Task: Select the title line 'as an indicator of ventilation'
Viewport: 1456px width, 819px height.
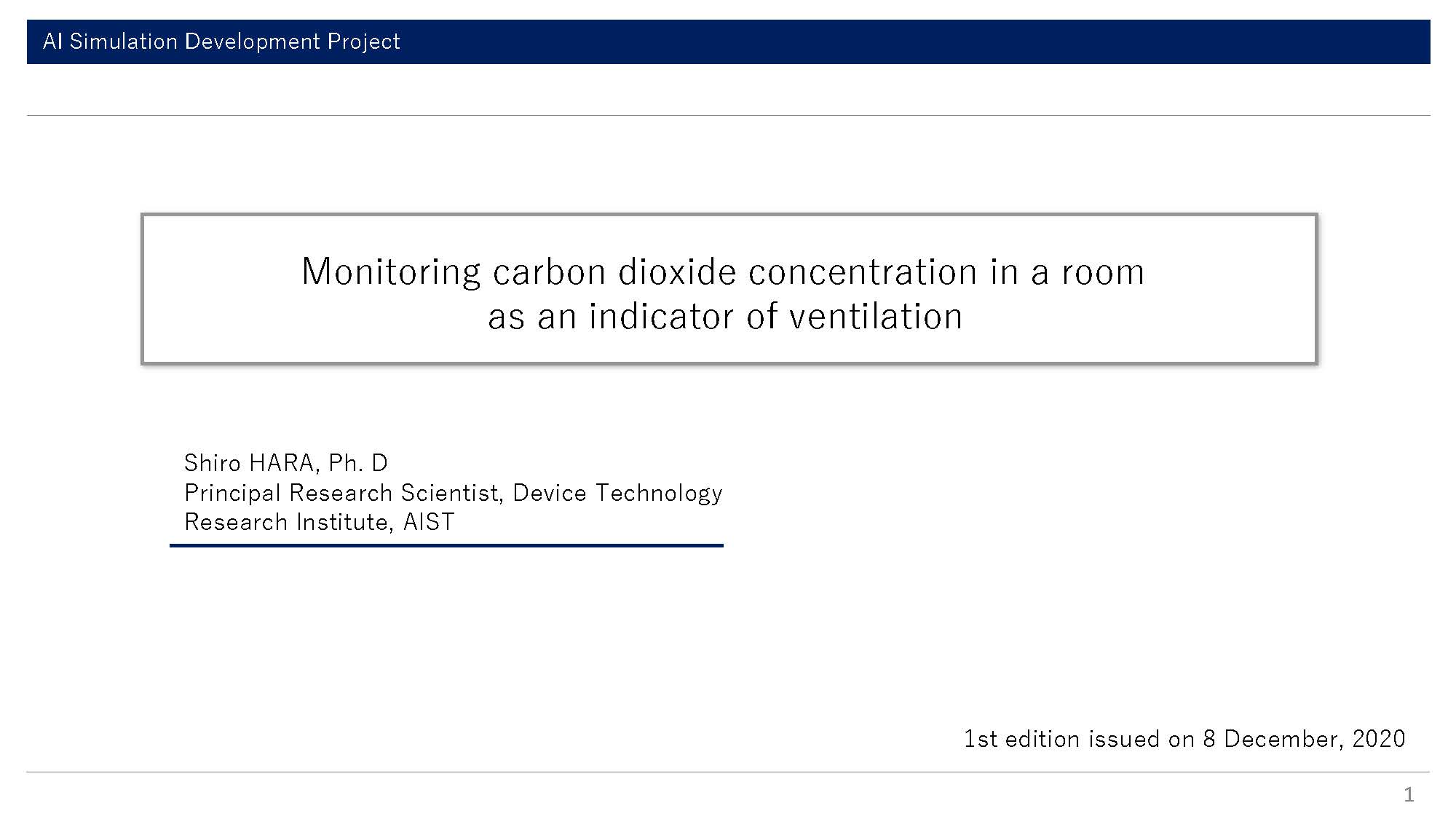Action: 725,317
